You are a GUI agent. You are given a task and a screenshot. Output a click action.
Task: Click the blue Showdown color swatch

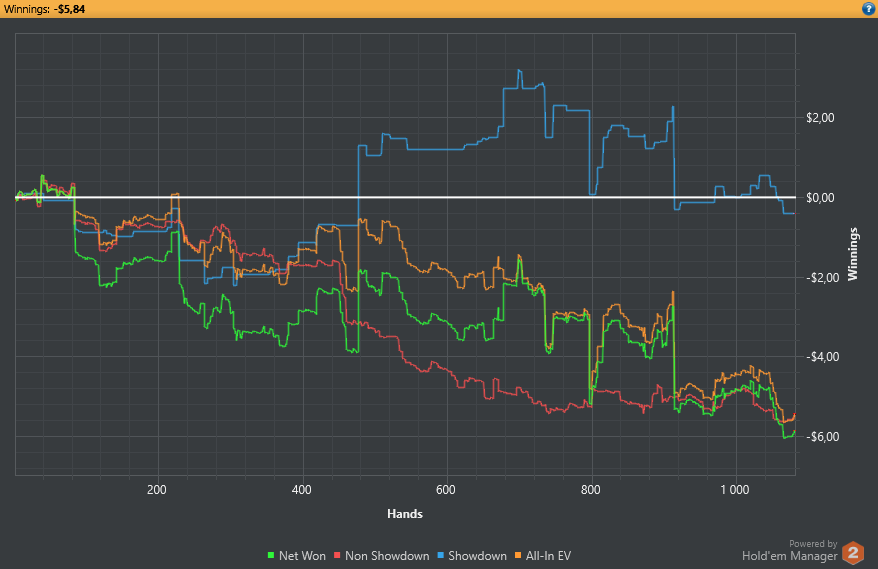441,556
